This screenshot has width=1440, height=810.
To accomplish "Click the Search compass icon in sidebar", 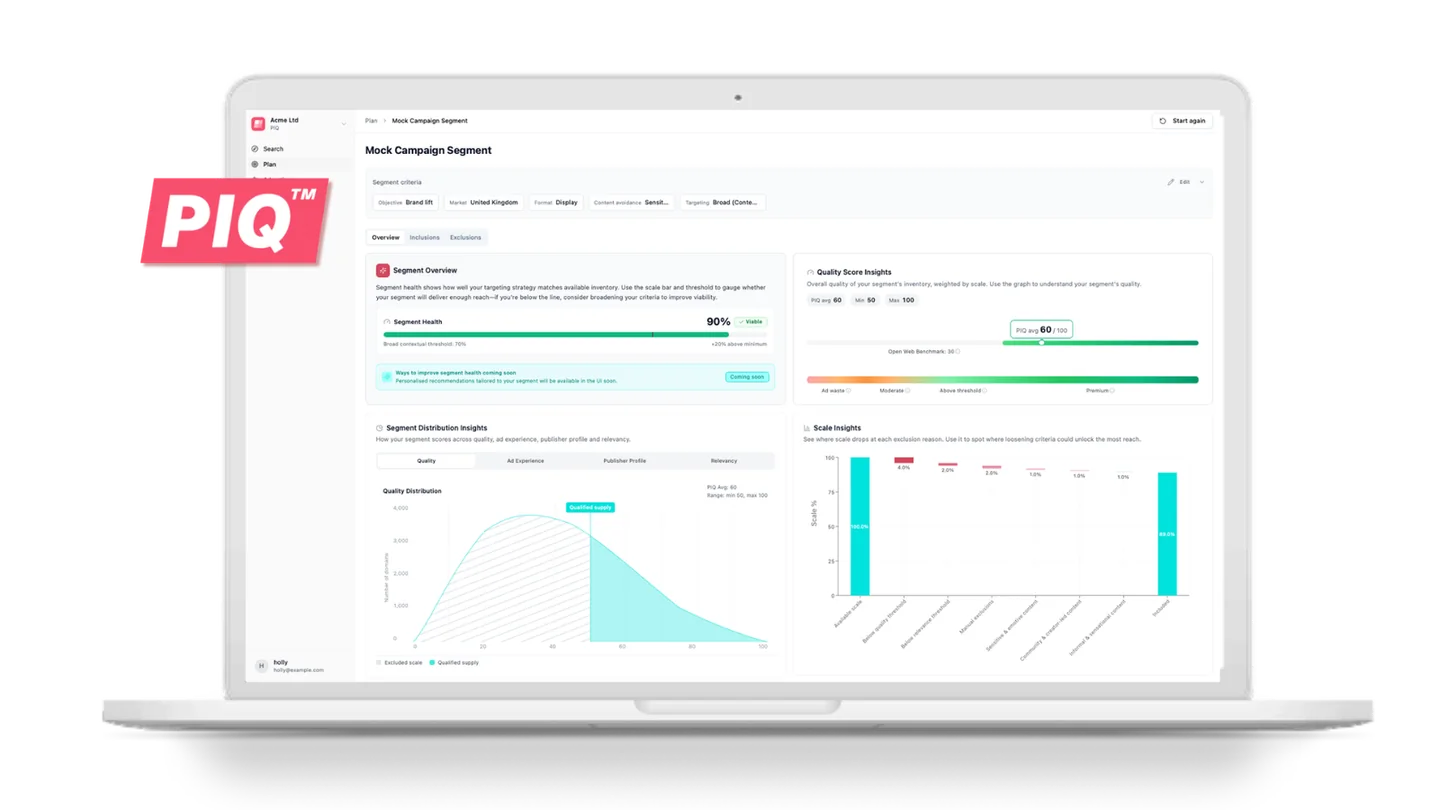I will pos(255,149).
